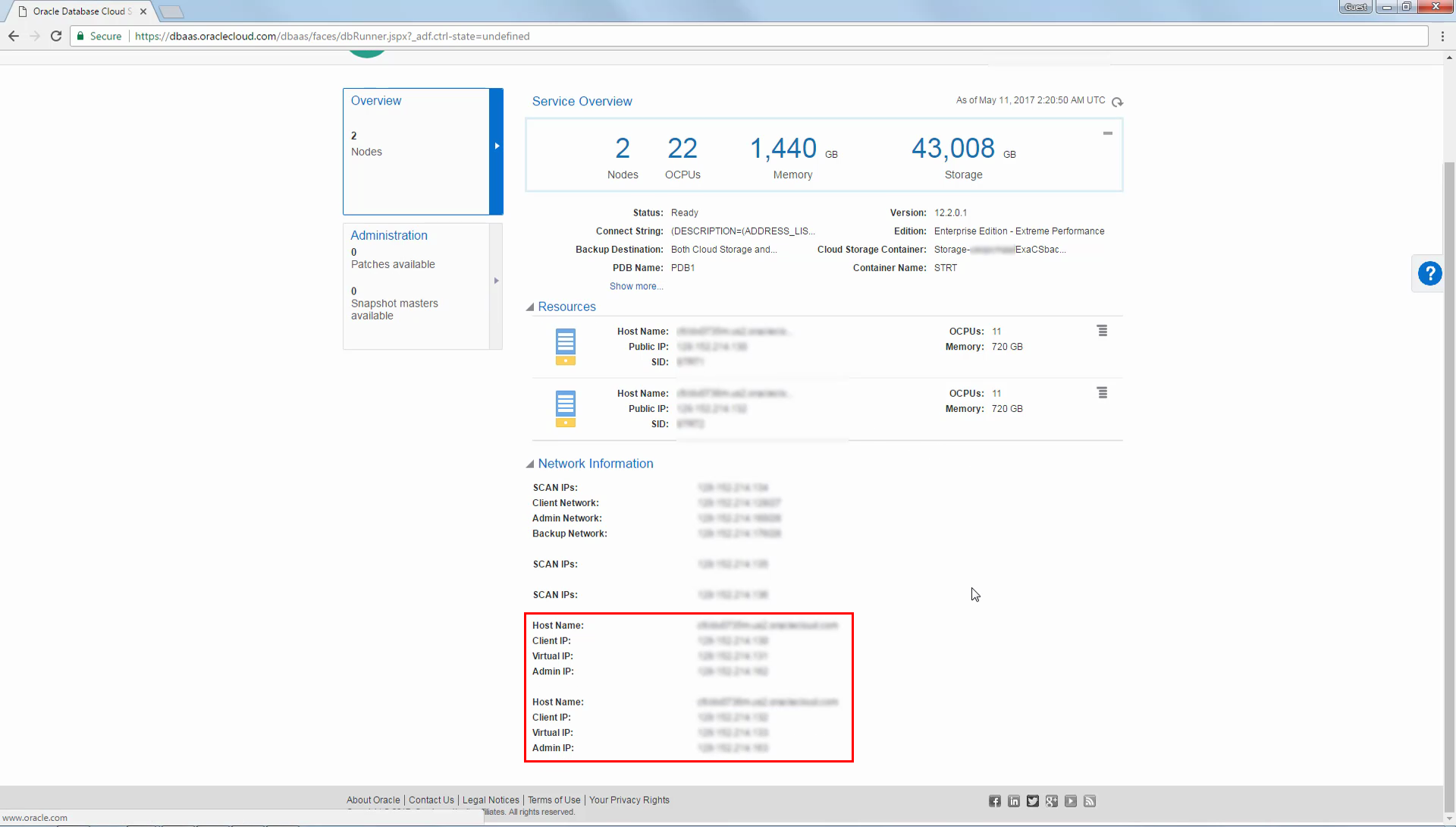Screen dimensions: 1456x827
Task: Click the second node server icon
Action: click(566, 409)
